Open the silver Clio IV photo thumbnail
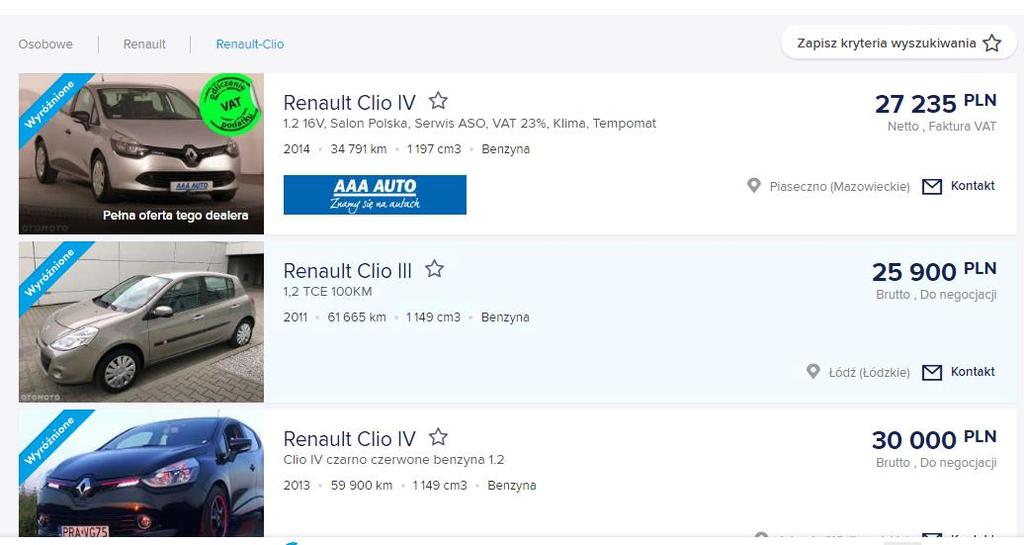The image size is (1024, 545). [x=141, y=153]
